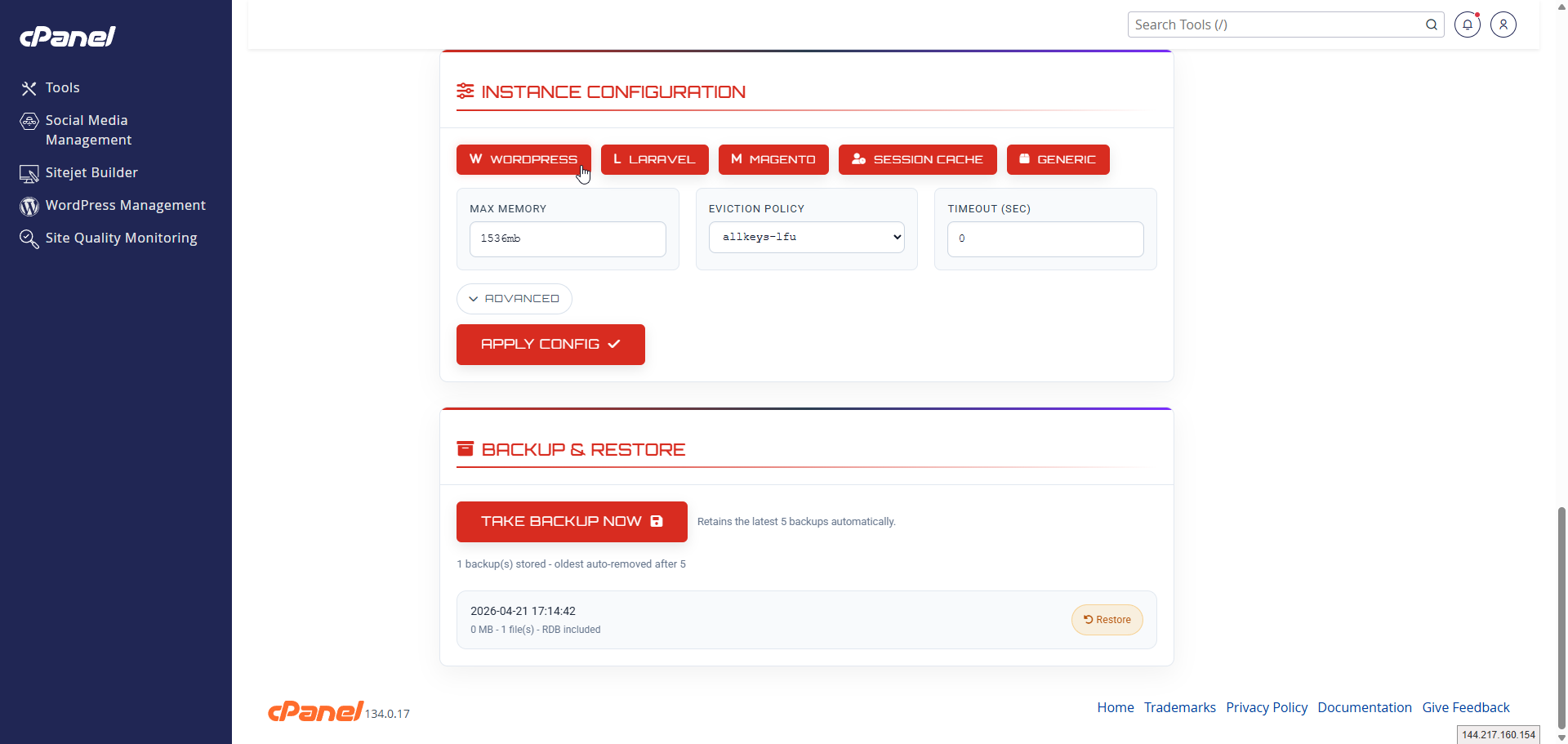Restore the 2026-04-21 backup
Image resolution: width=1568 pixels, height=744 pixels.
[x=1107, y=619]
